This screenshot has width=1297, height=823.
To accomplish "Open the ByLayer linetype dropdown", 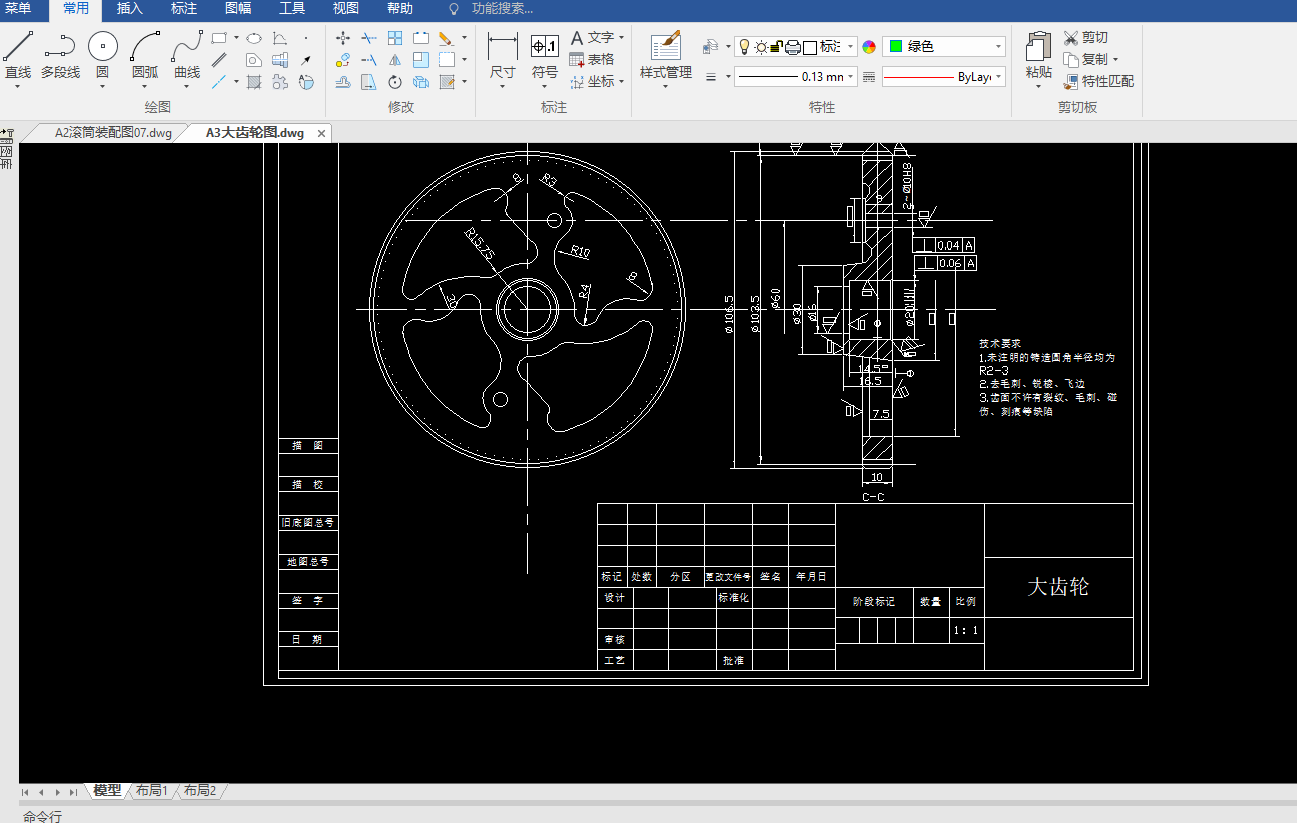I will [943, 77].
